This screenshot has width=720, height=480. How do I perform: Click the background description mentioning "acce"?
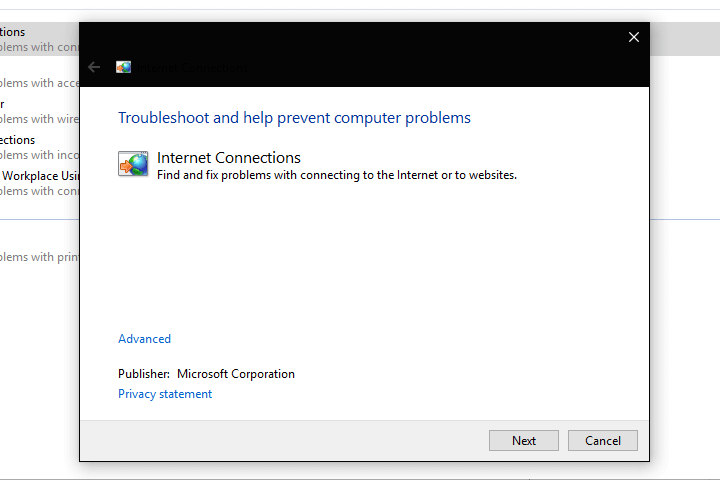(x=40, y=83)
